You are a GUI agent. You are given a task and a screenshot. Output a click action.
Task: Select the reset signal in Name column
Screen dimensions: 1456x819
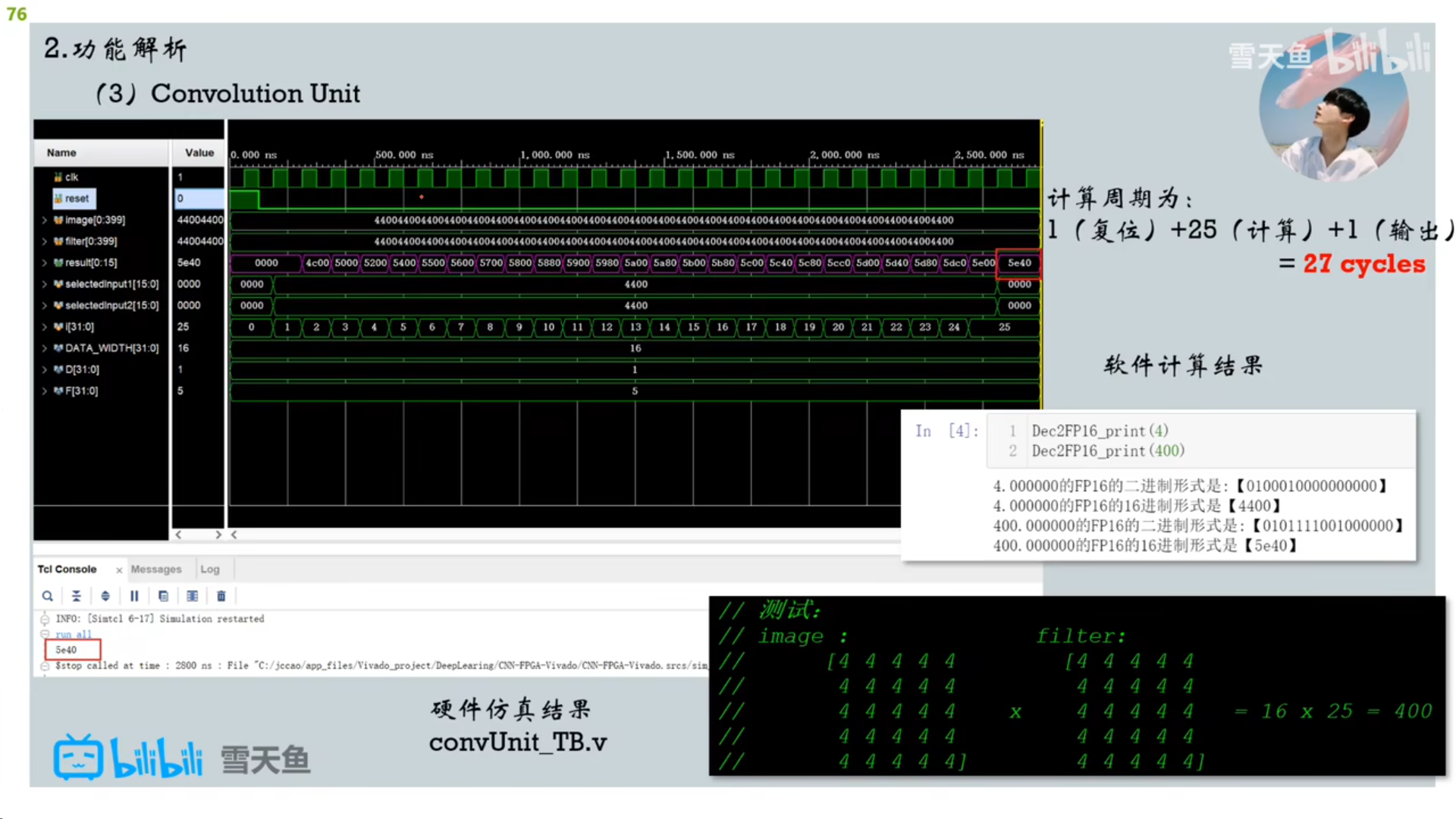point(76,199)
